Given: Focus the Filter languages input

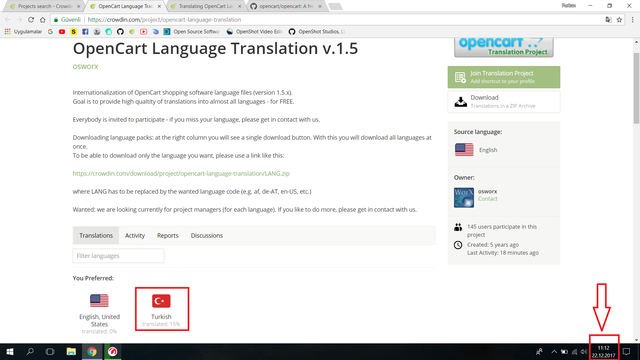Looking at the screenshot, I should point(118,256).
